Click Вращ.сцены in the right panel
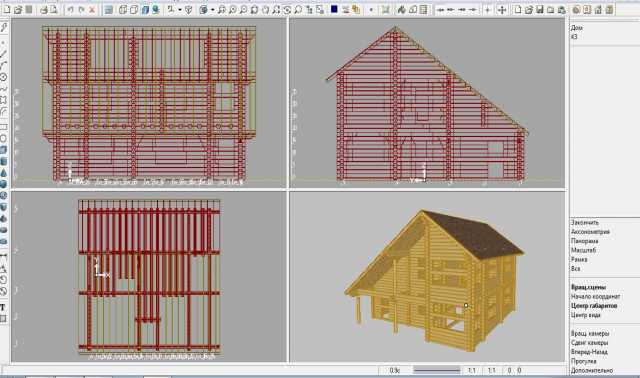Screen dimensions: 640x378 pyautogui.click(x=588, y=287)
